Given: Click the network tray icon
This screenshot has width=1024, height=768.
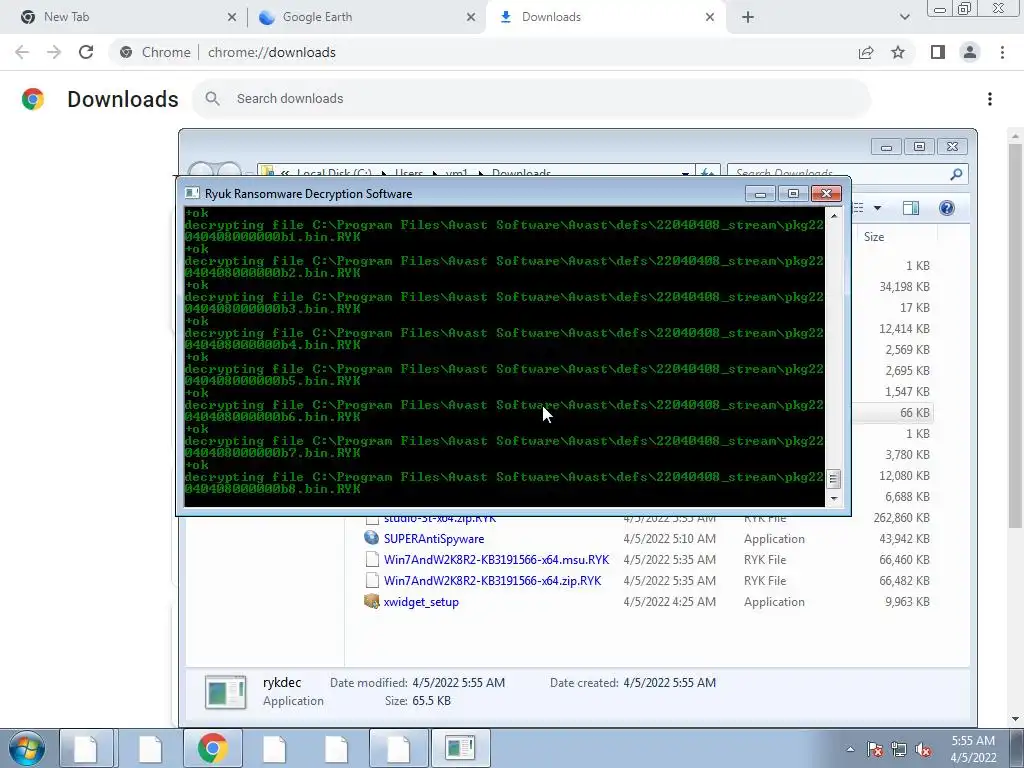Looking at the screenshot, I should click(899, 749).
